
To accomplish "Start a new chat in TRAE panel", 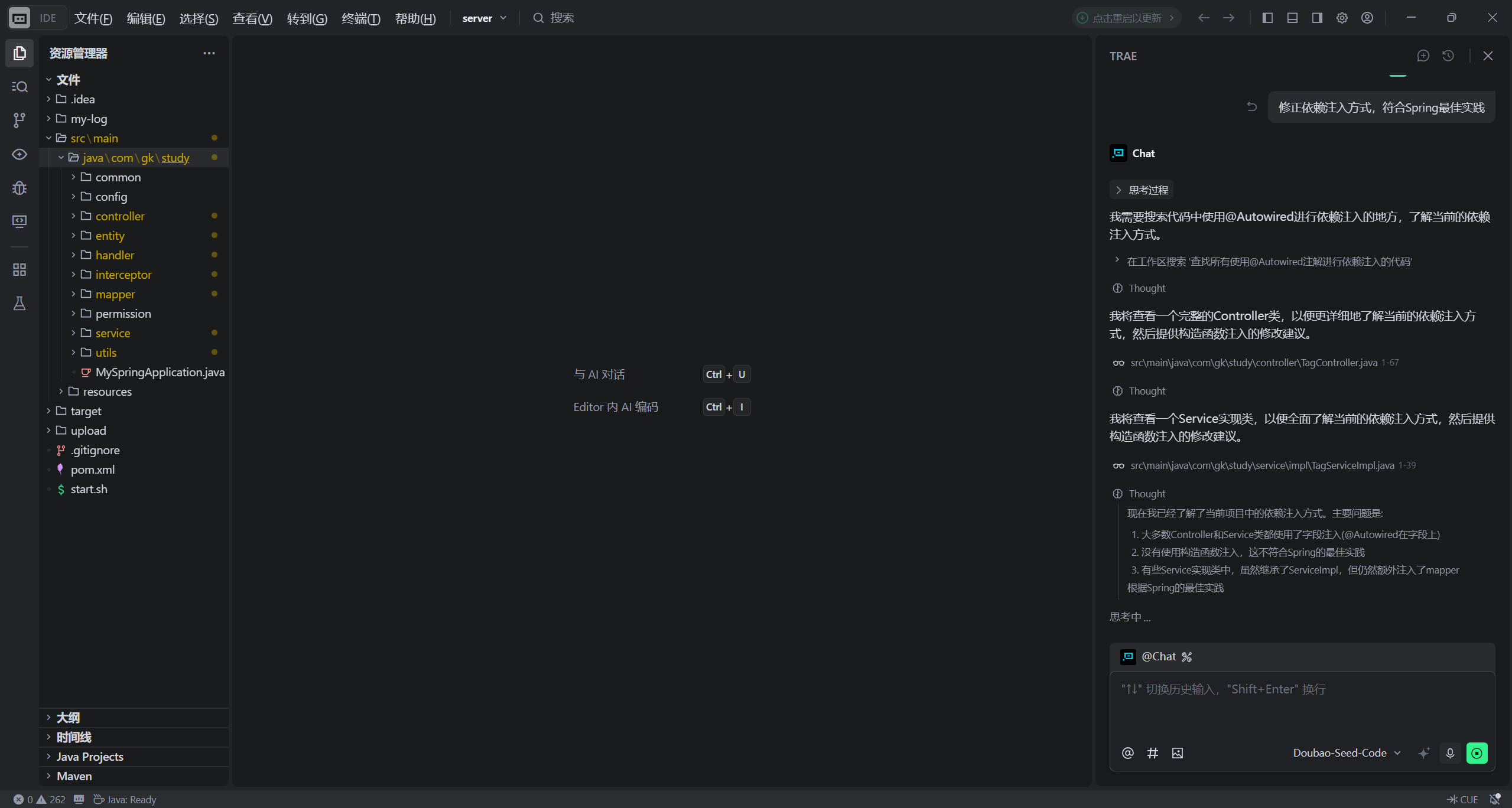I will coord(1423,56).
